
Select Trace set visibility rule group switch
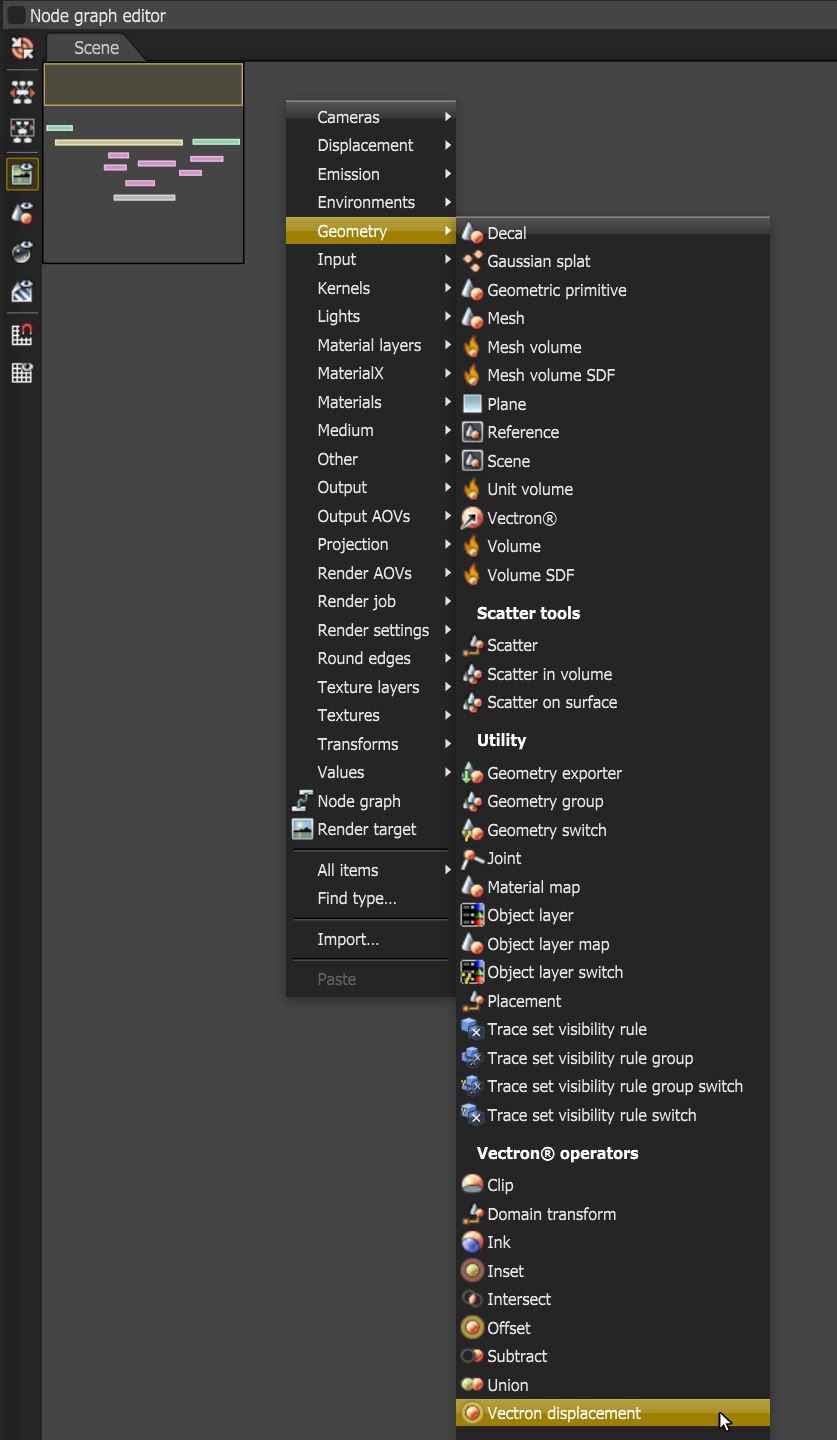coord(613,1086)
